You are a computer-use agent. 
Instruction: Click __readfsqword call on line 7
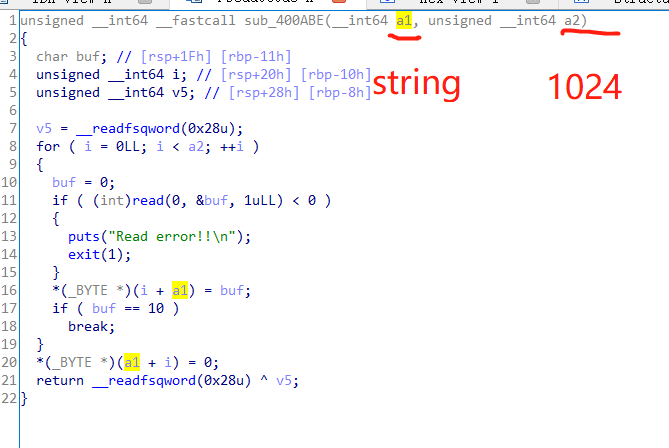[128, 128]
